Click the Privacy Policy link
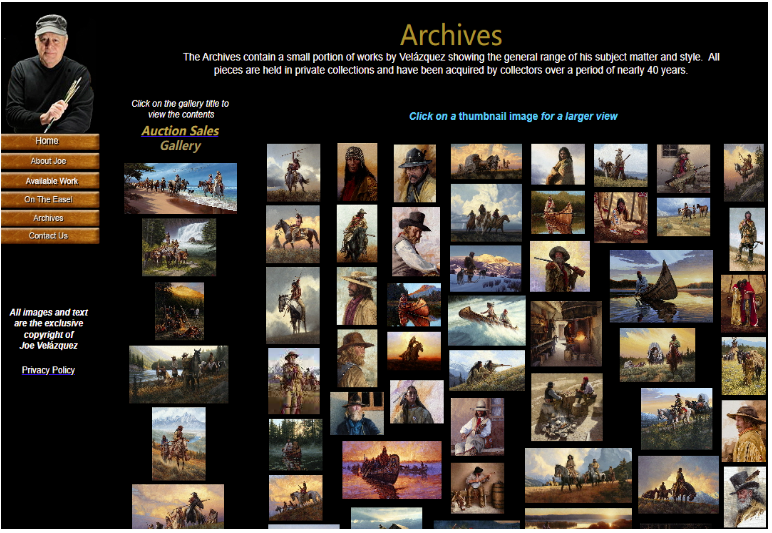The image size is (772, 533). point(48,370)
